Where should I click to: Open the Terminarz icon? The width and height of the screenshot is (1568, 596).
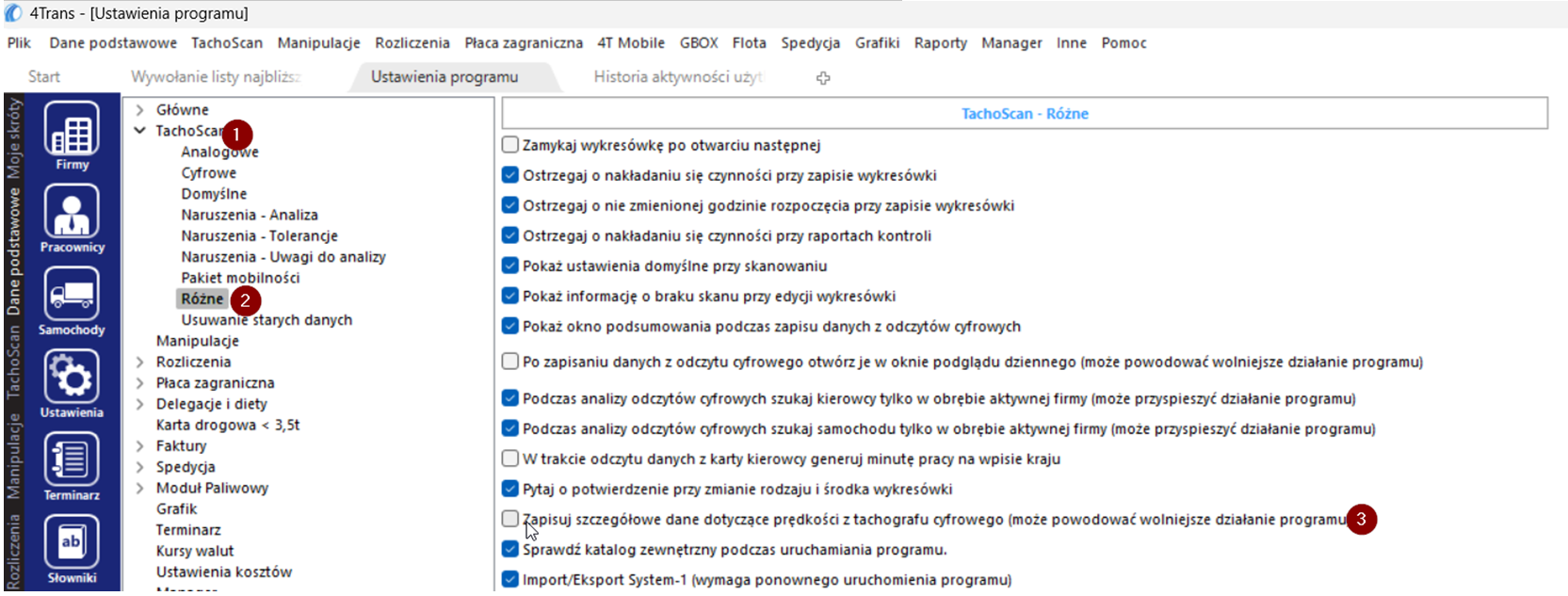72,460
